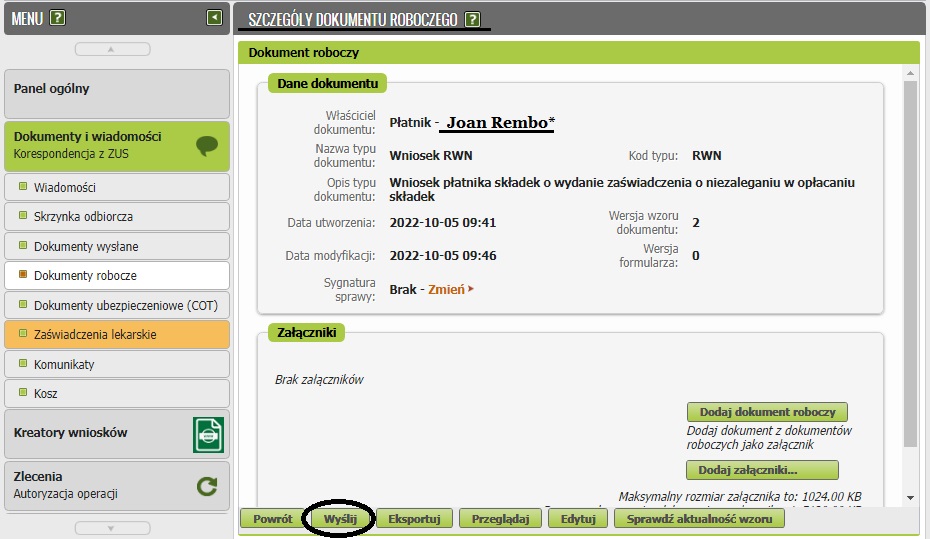930x539 pixels.
Task: Click the help icon beside Szczegóły dokumentu roboczego
Action: [x=472, y=19]
